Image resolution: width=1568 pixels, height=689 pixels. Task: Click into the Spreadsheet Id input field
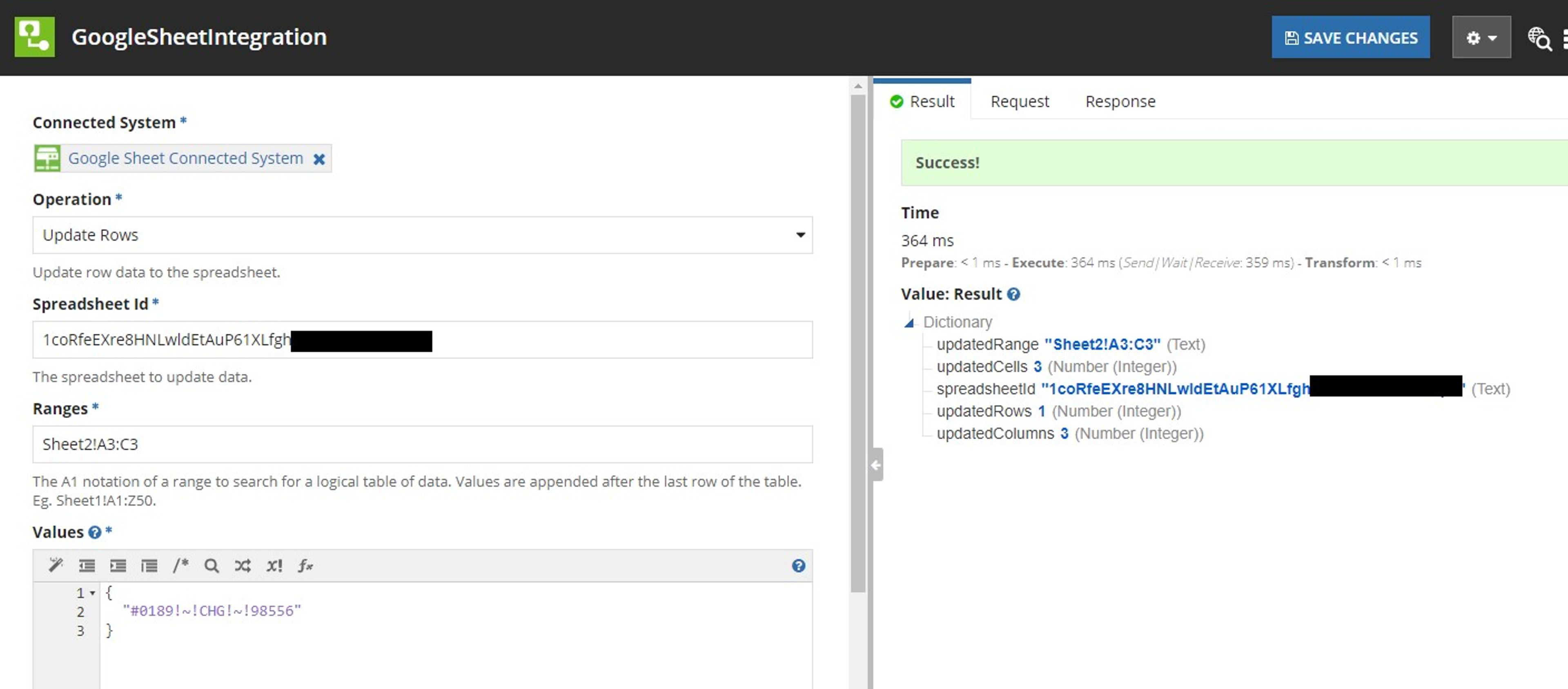click(423, 340)
